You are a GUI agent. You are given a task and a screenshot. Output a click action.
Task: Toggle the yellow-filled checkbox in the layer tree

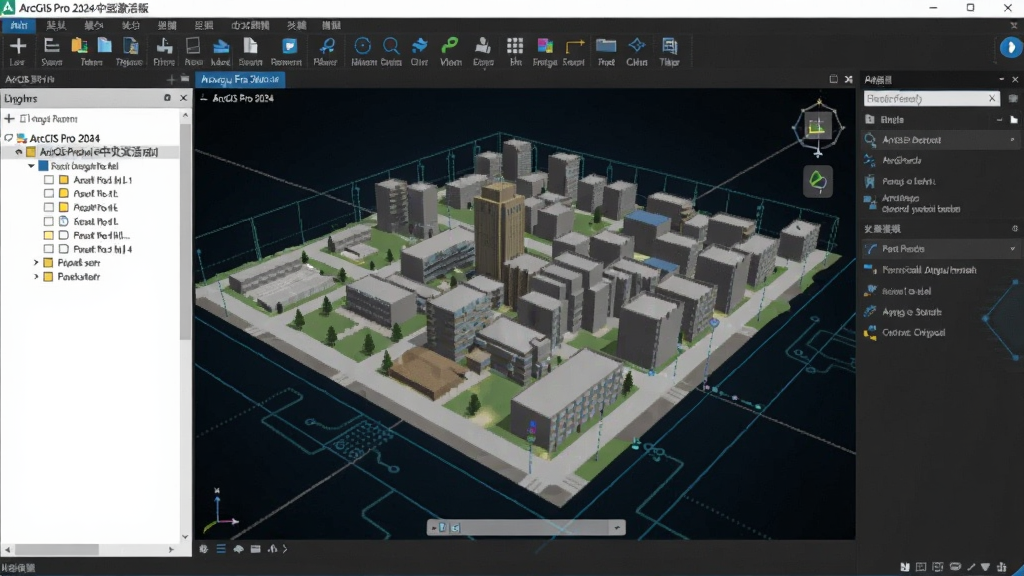coord(49,235)
